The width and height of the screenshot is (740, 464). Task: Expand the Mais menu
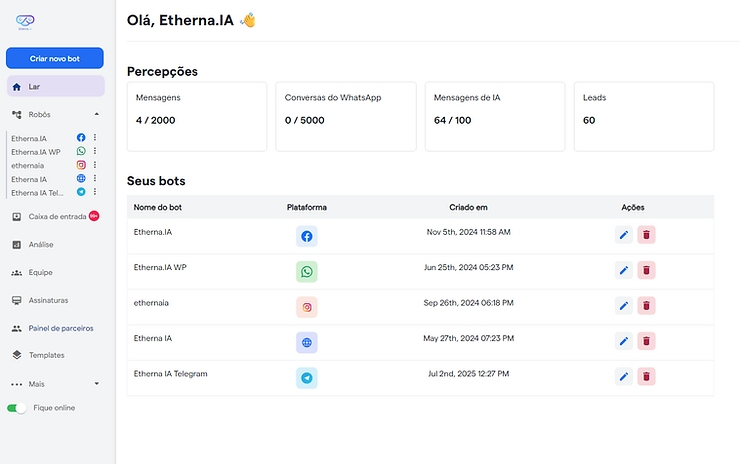(x=96, y=383)
